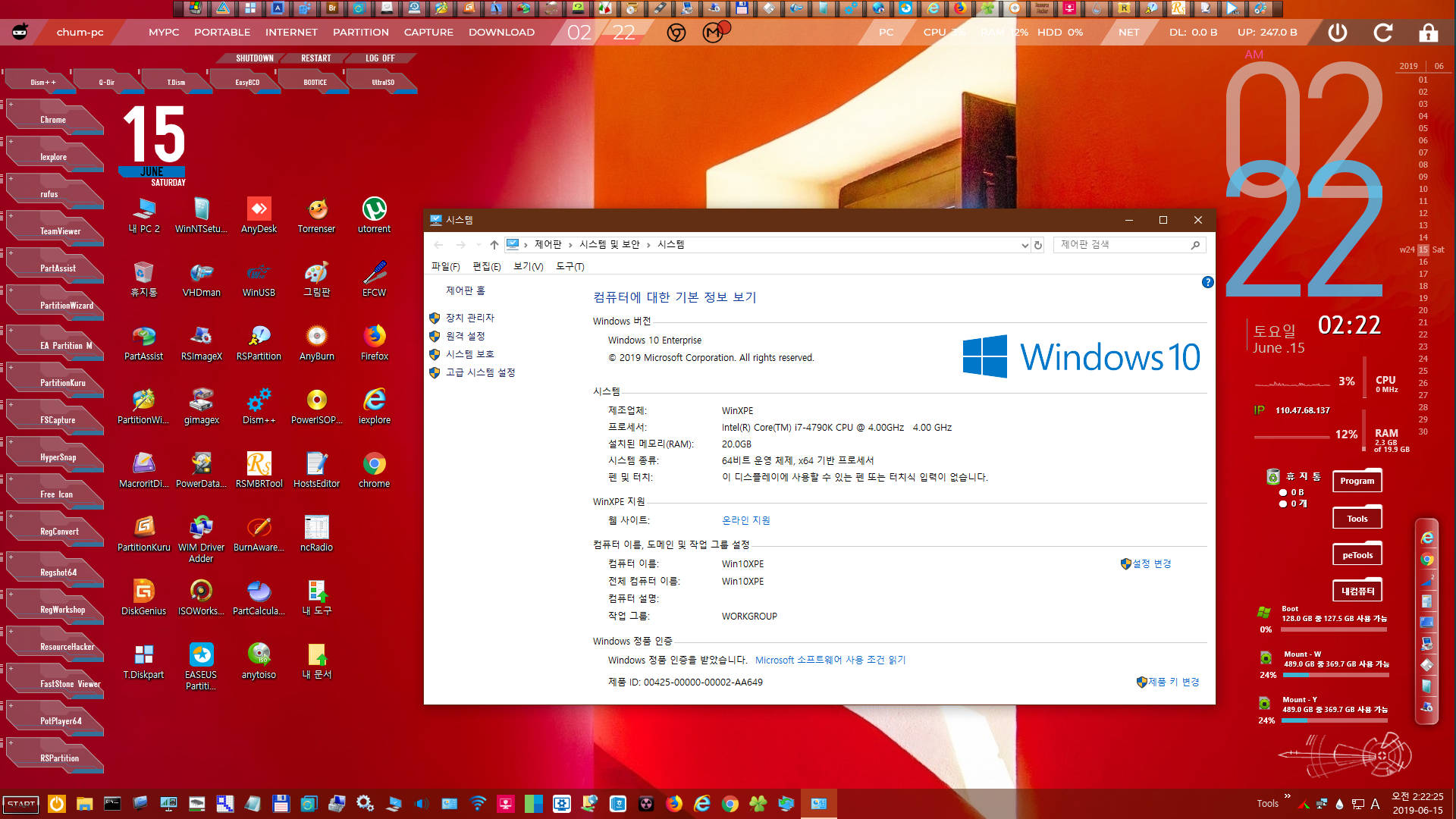
Task: Open Firefox desktop icon
Action: coord(374,343)
